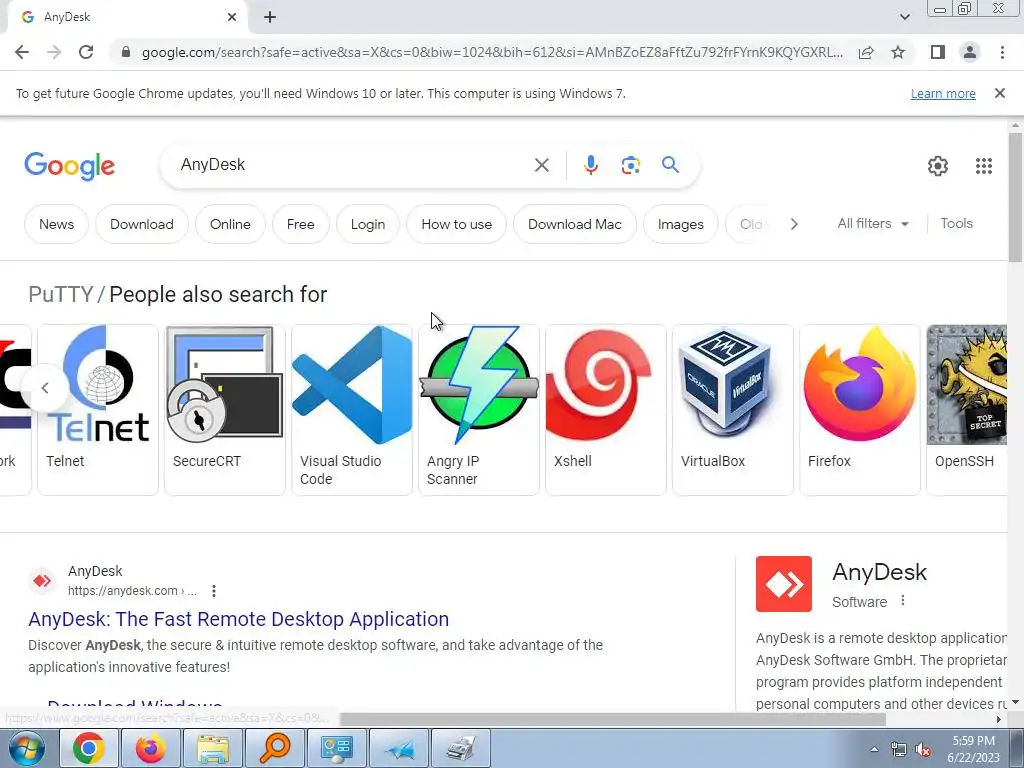Open Chrome three-dot menu
1024x768 pixels.
click(1002, 52)
